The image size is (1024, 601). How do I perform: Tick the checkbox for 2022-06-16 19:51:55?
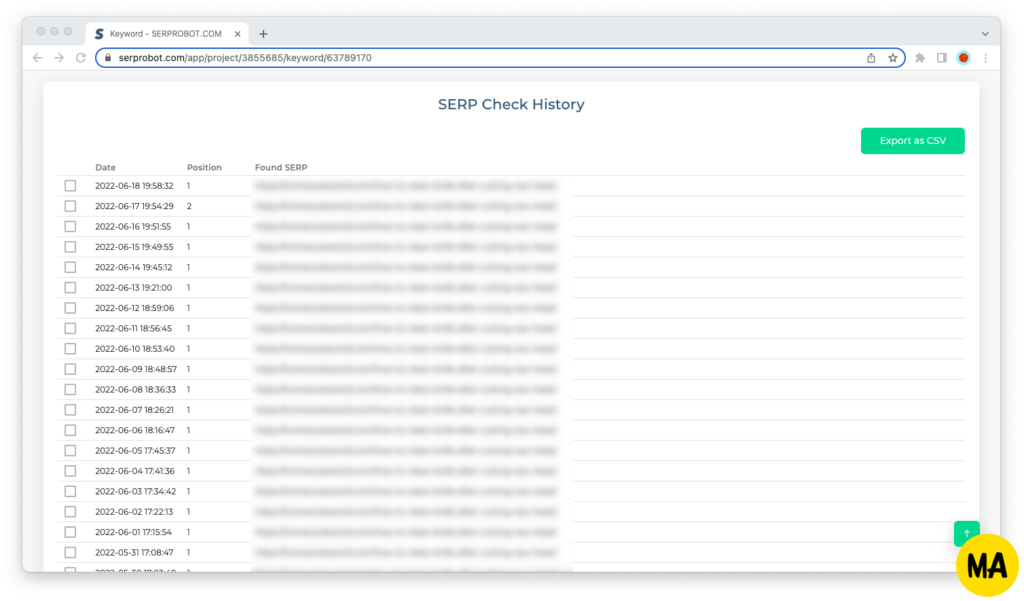[71, 227]
